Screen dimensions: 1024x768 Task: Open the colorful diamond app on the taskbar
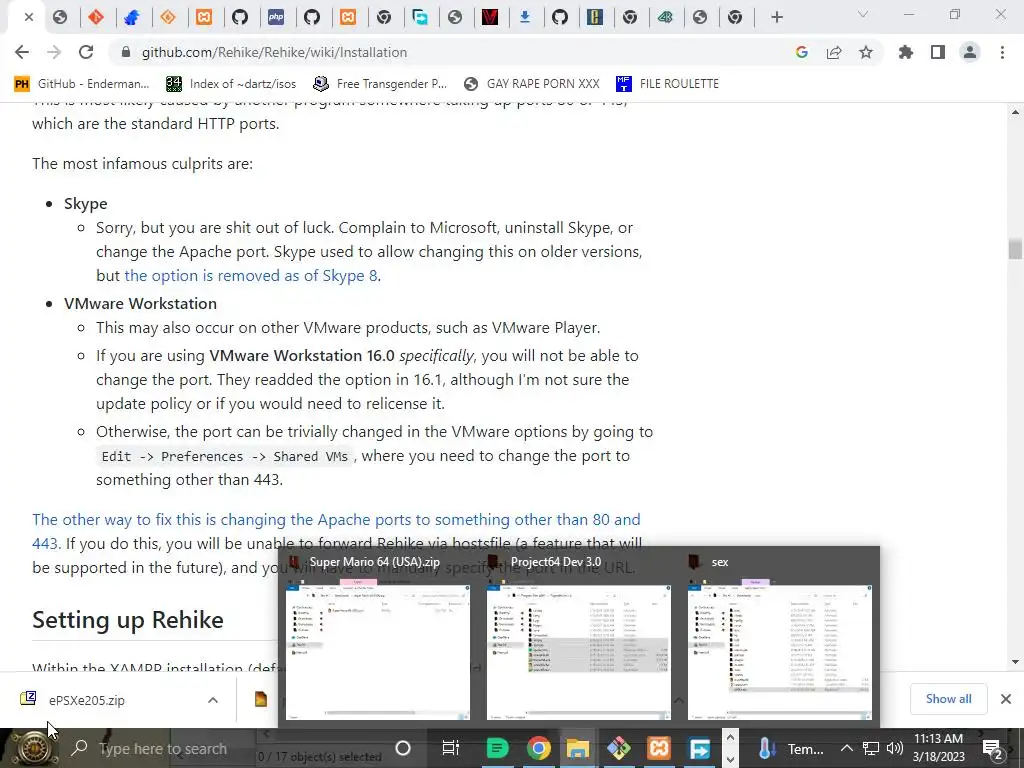(x=618, y=748)
